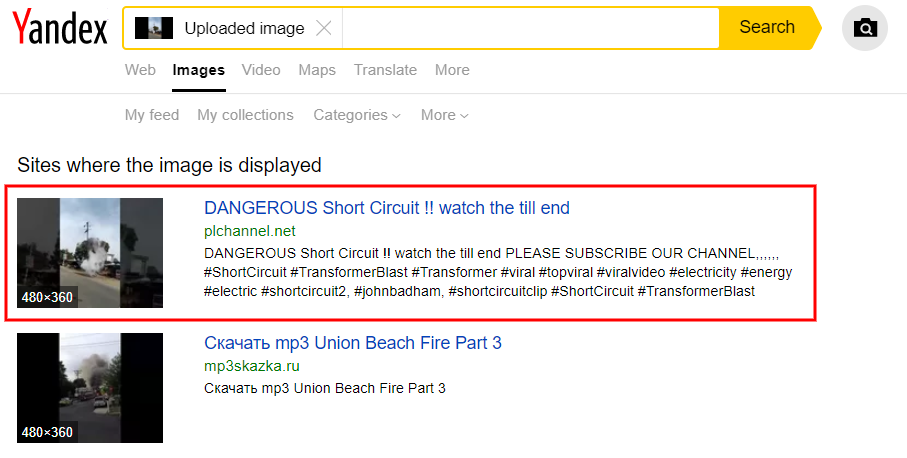Switch to the Video tab
Screen dimensions: 907x458
[261, 70]
